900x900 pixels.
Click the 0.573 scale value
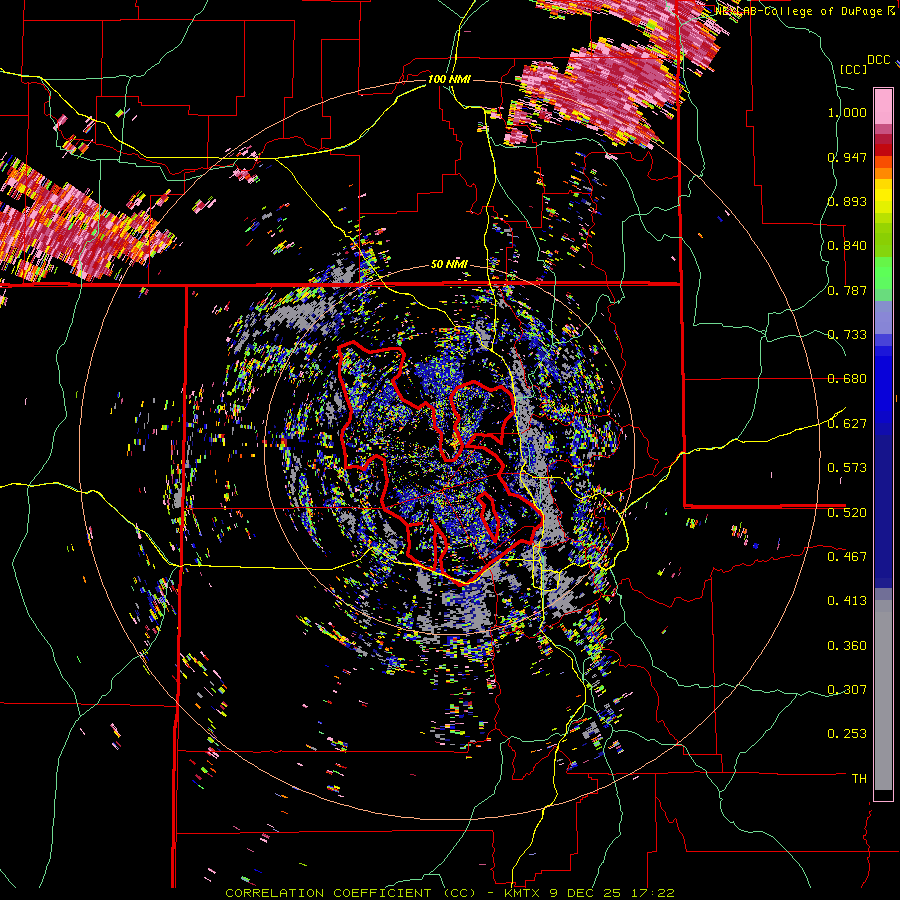(847, 468)
